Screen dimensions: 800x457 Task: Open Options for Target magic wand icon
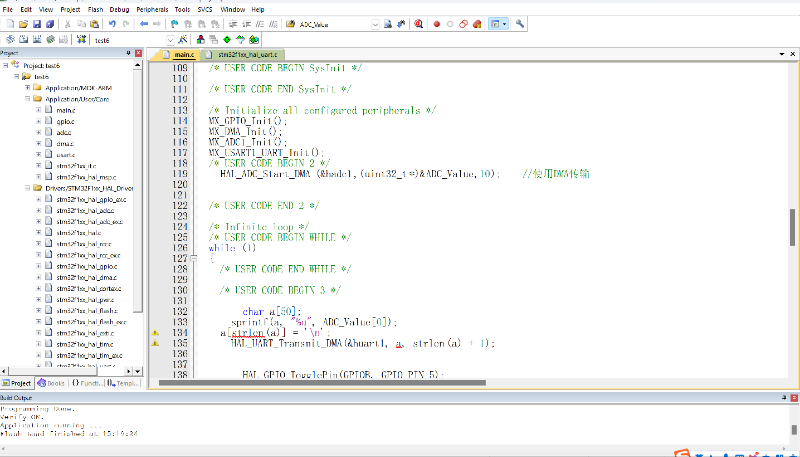coord(182,40)
